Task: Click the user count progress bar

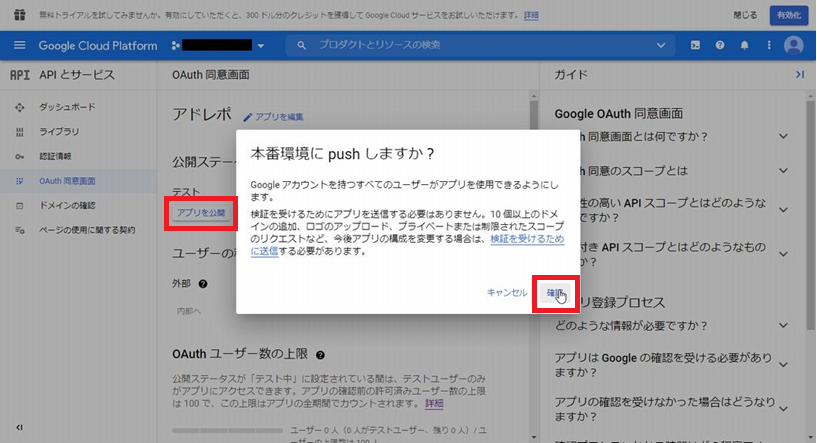Action: click(228, 430)
